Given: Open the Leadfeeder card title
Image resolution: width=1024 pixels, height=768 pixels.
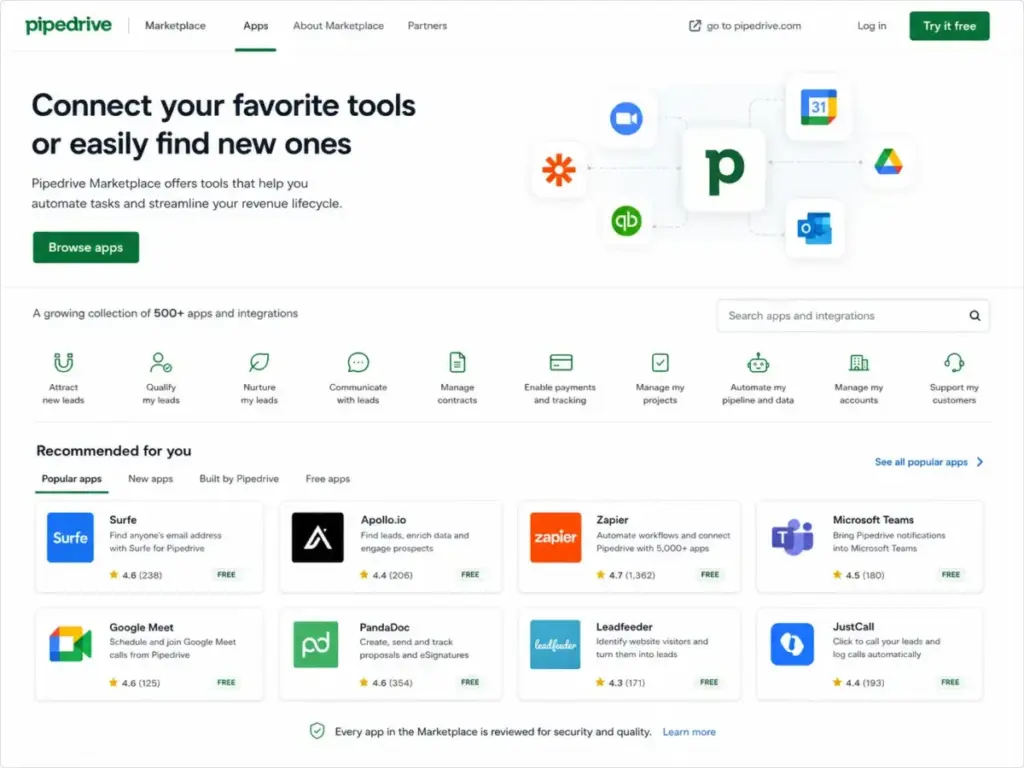Looking at the screenshot, I should [x=624, y=626].
